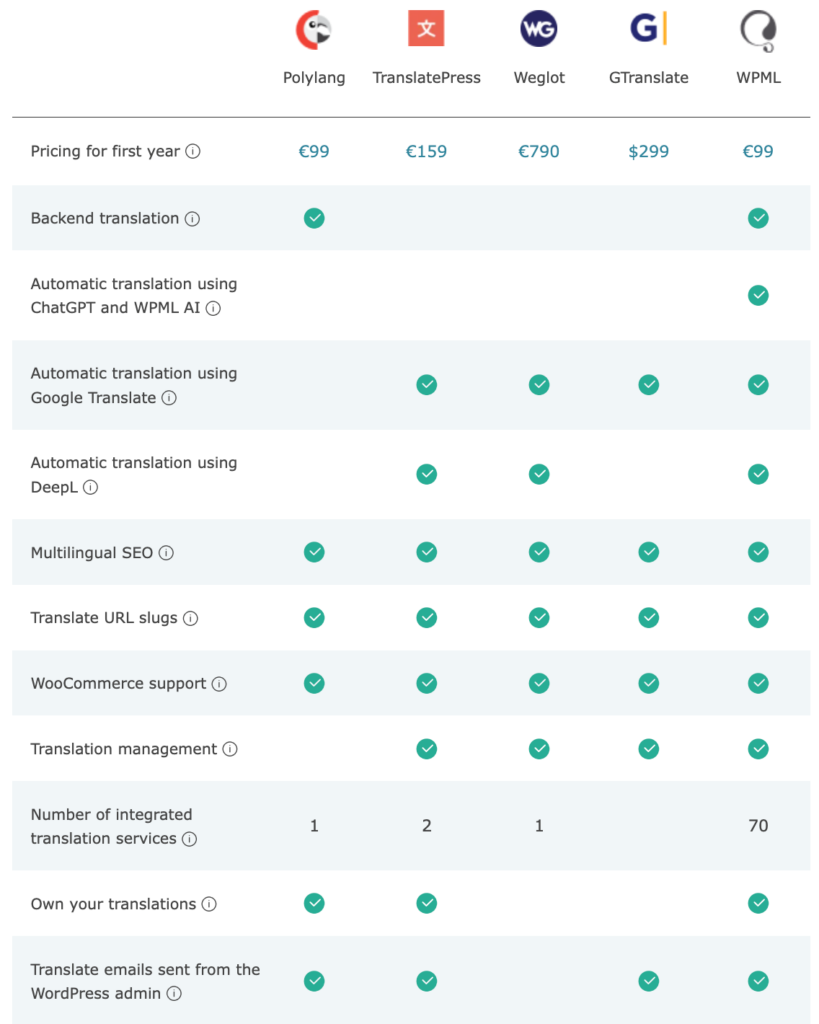Click Translation management info icon
This screenshot has width=819, height=1024.
click(x=230, y=750)
